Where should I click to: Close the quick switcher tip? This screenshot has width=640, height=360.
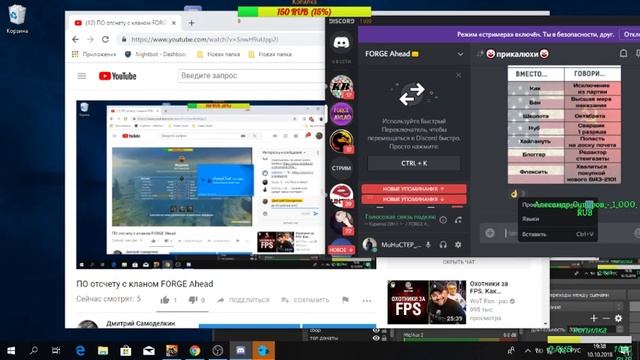coord(458,75)
